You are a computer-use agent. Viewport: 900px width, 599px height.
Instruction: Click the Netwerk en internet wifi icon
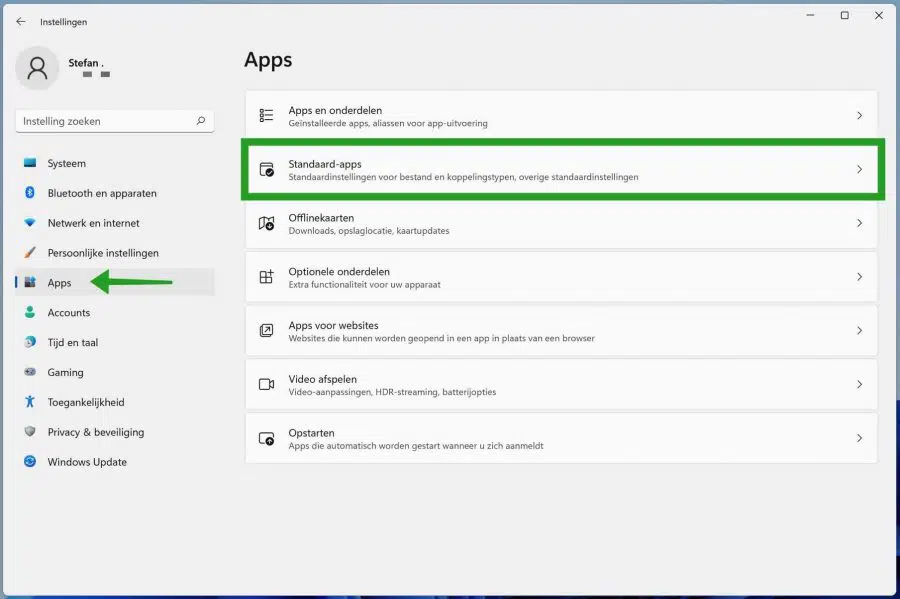30,223
